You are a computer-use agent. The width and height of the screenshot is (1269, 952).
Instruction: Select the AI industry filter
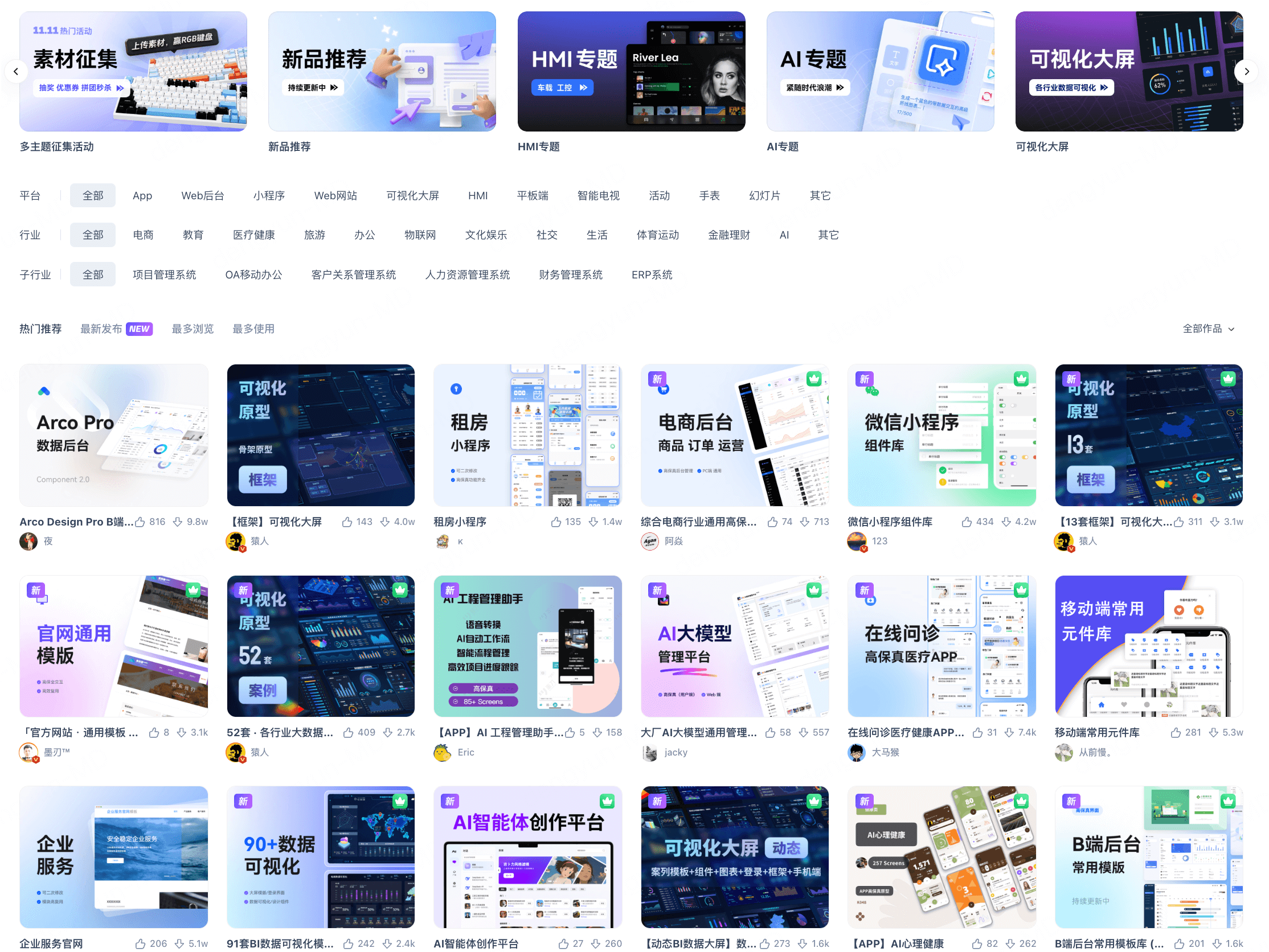coord(784,234)
